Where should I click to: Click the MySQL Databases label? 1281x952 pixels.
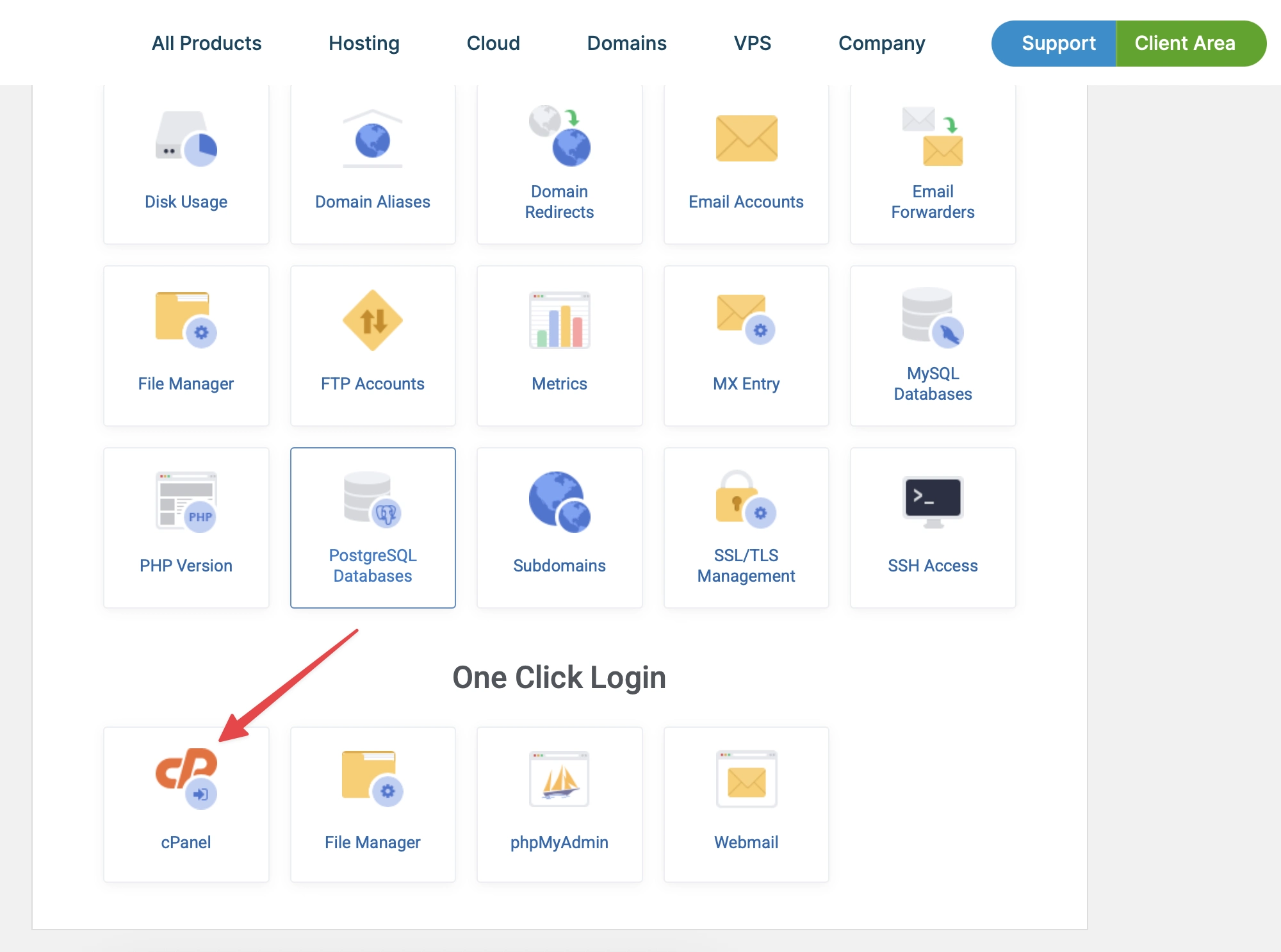(933, 384)
